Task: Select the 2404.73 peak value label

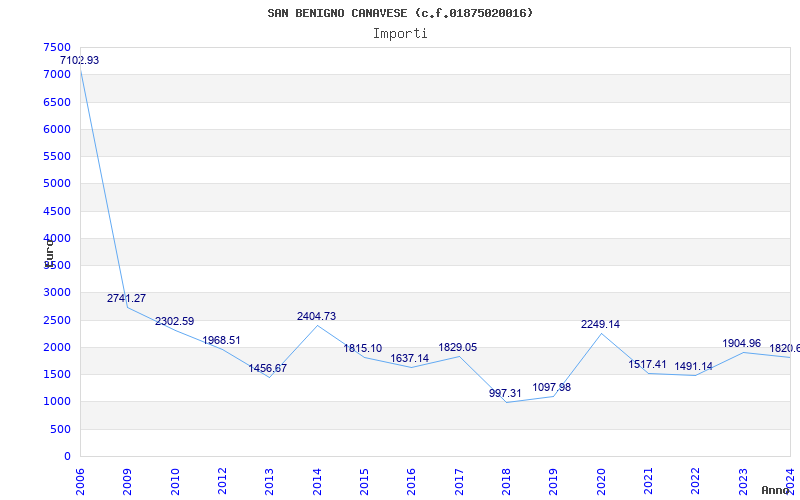Action: 316,317
